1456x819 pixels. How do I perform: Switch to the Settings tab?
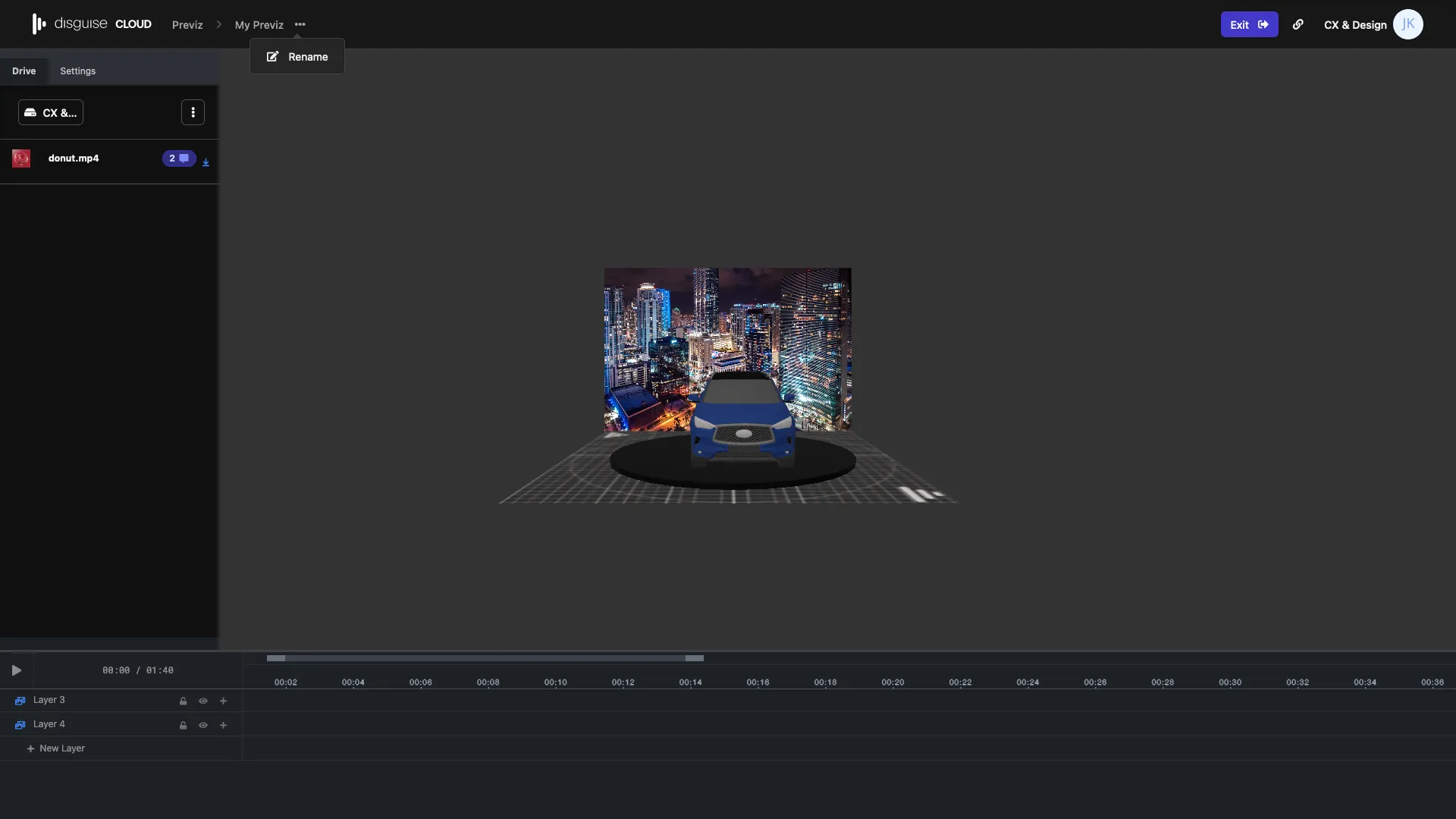(x=77, y=71)
